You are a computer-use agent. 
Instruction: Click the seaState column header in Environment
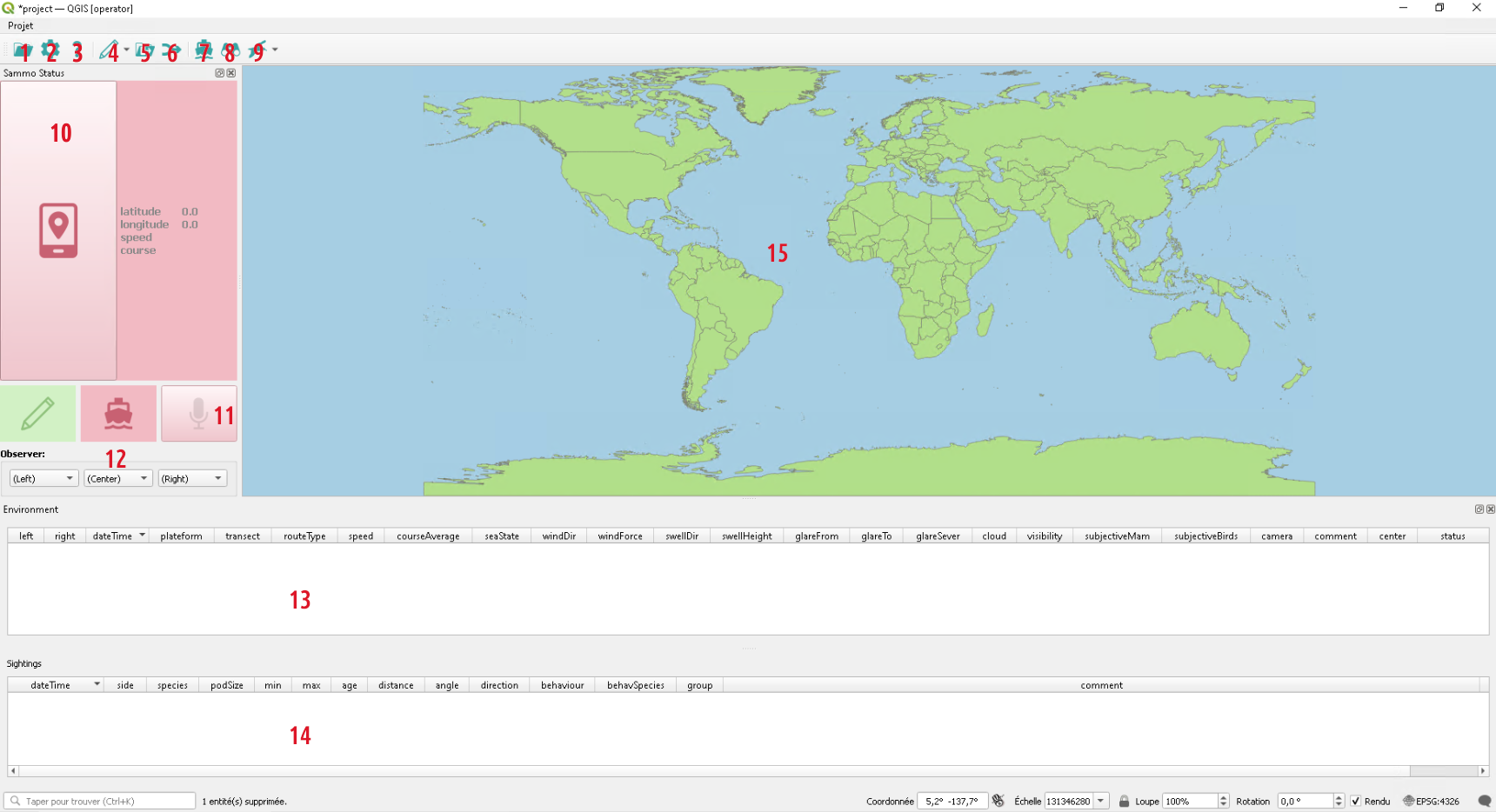click(x=502, y=536)
